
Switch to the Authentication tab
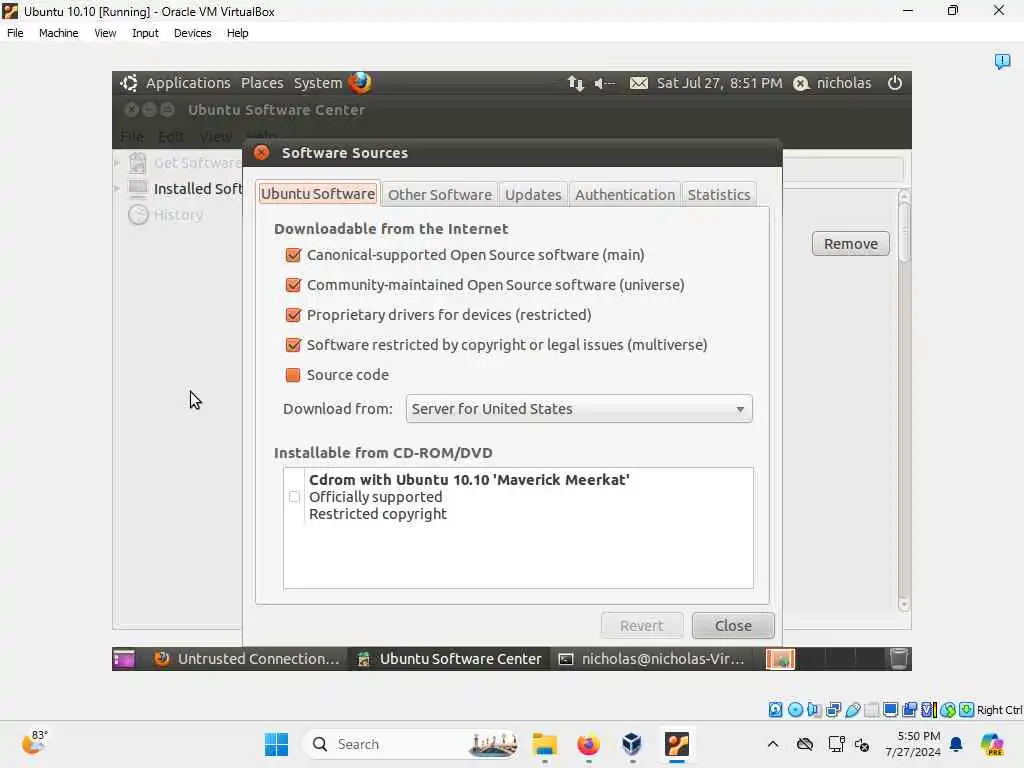click(x=624, y=195)
